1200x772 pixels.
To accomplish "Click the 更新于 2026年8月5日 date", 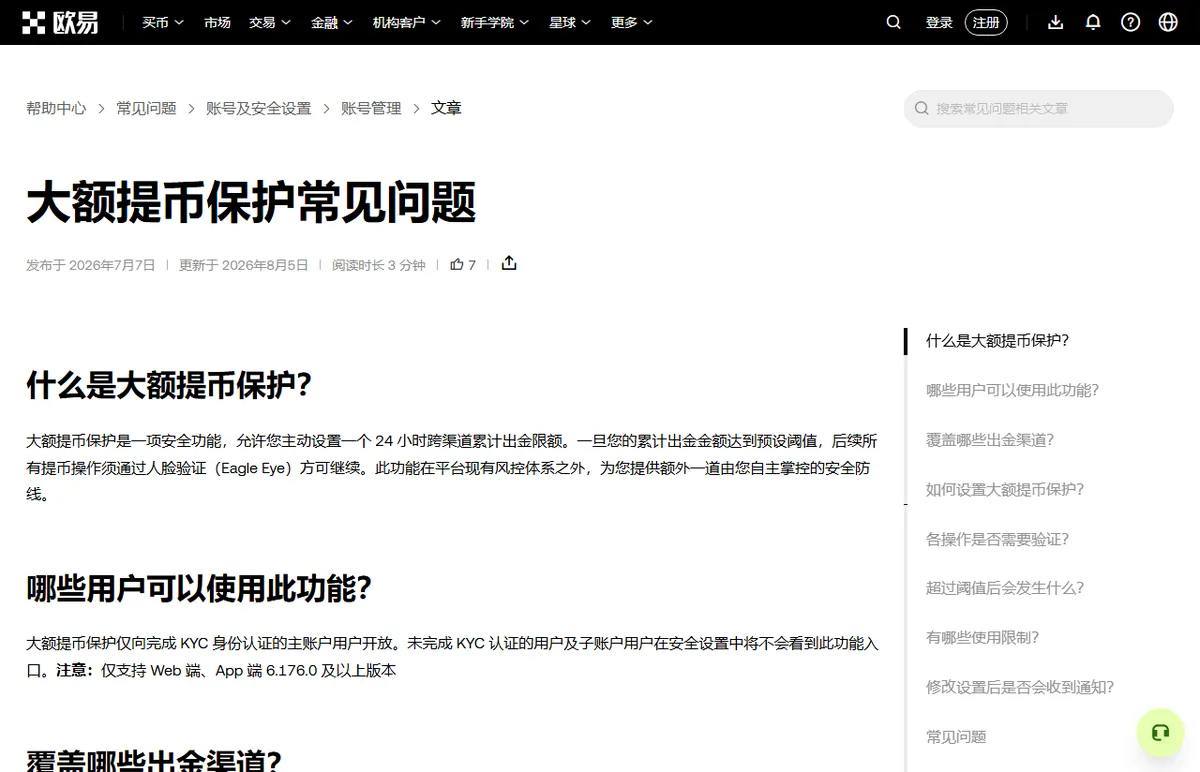I will (x=244, y=265).
